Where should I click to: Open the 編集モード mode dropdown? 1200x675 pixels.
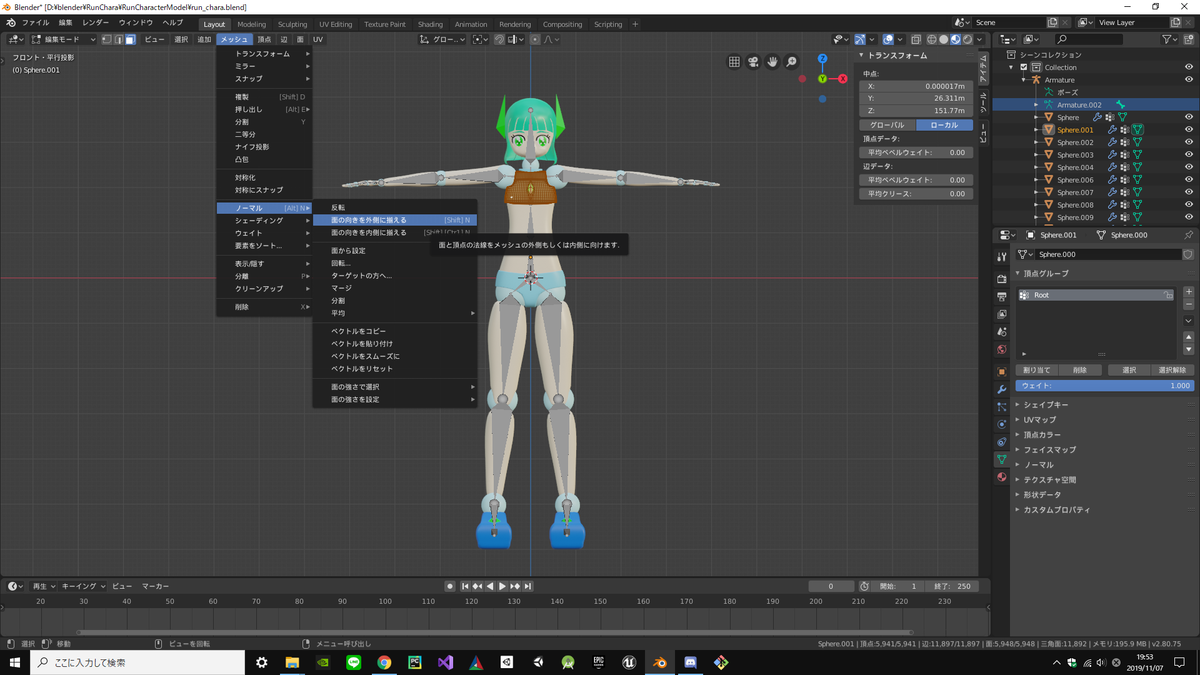point(63,40)
